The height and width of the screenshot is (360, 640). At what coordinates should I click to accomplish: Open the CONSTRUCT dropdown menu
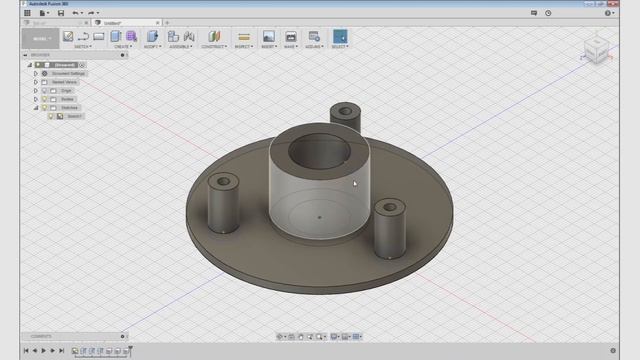click(214, 47)
